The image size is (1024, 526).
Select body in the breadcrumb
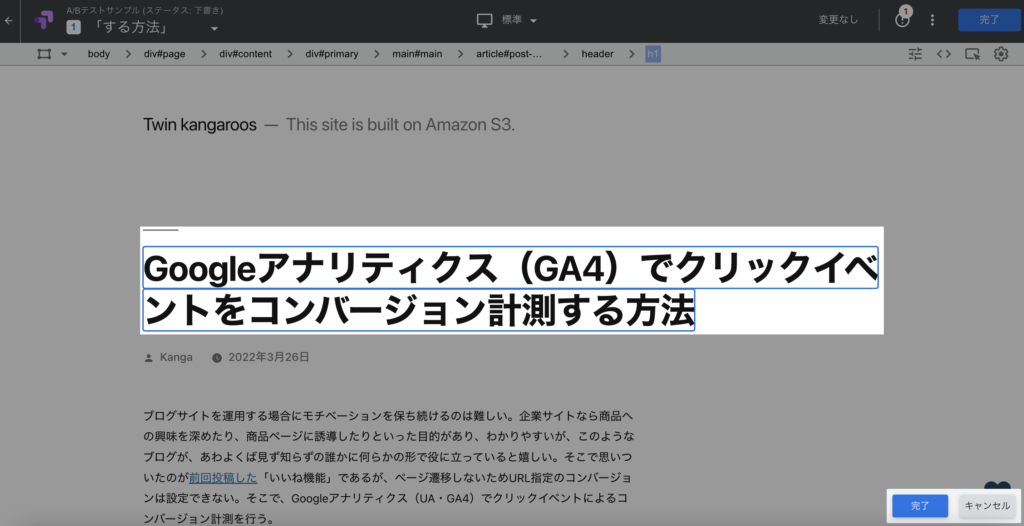tap(99, 54)
